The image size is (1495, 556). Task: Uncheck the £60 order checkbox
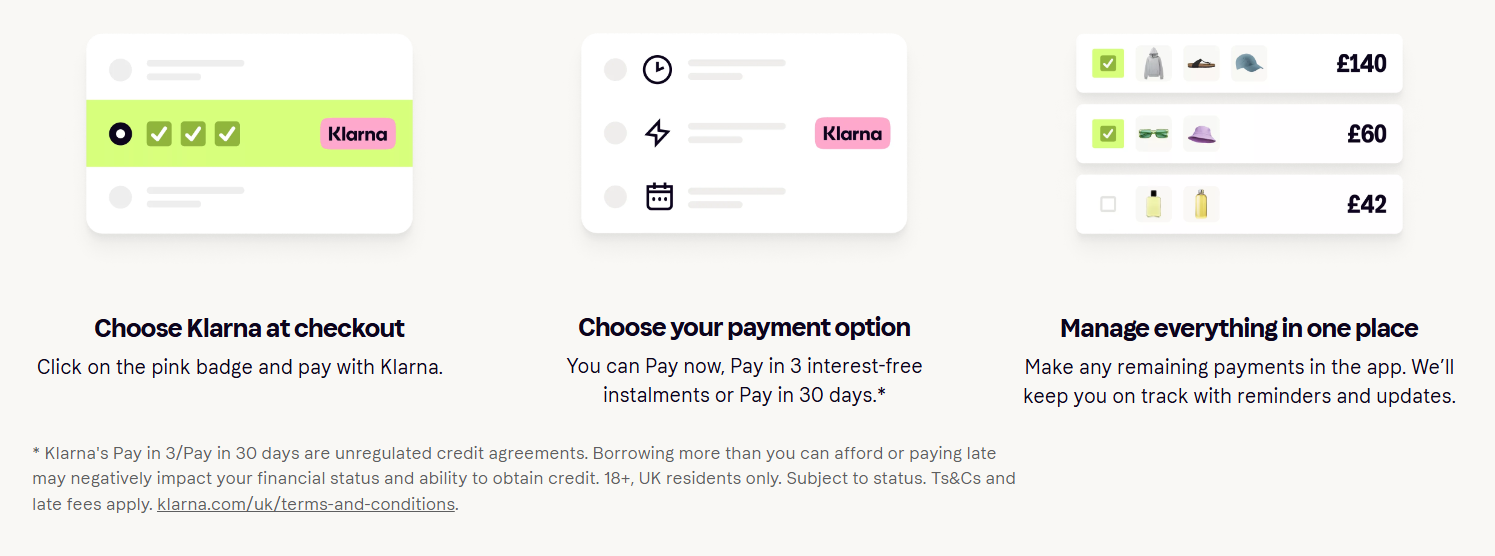click(1107, 133)
